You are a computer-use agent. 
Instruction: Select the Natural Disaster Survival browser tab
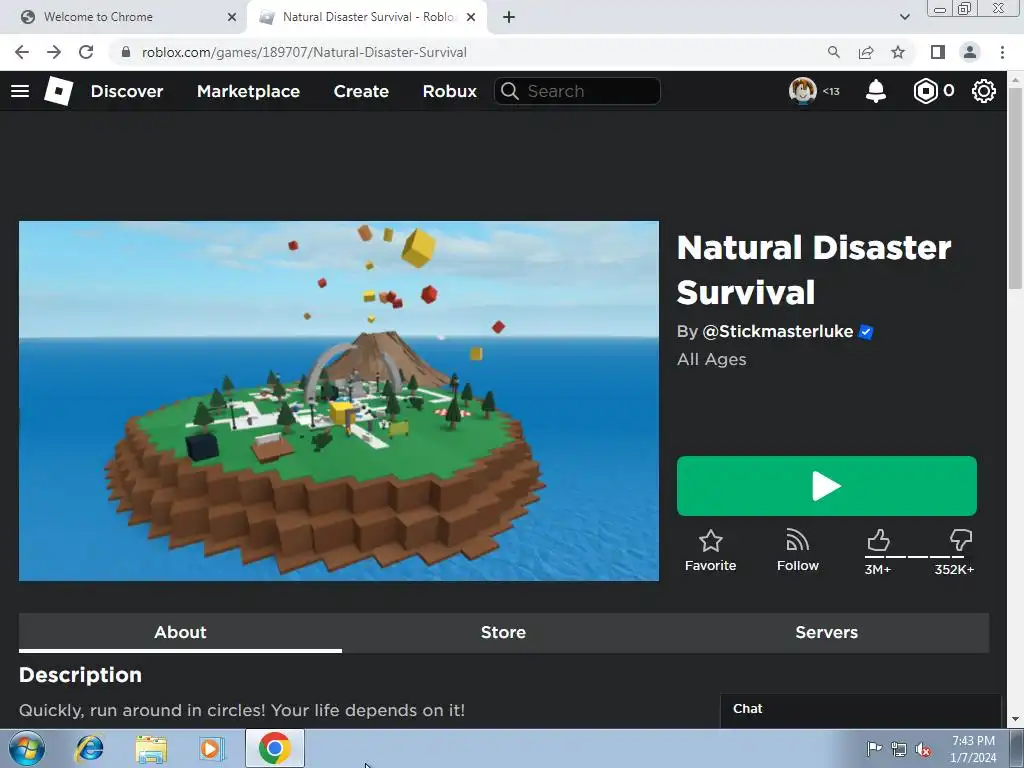tap(367, 17)
